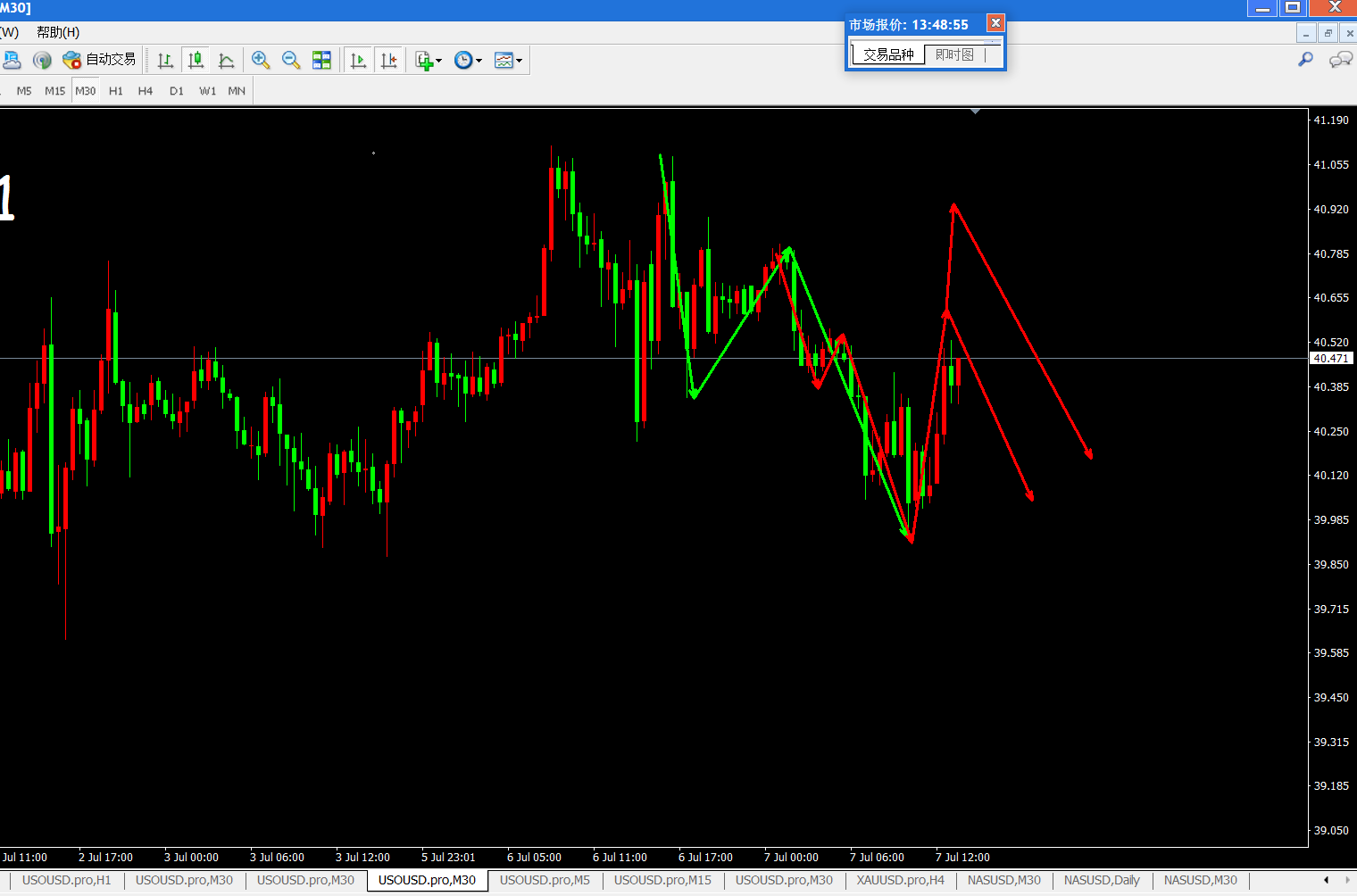
Task: Set timeframe to W1
Action: click(207, 91)
